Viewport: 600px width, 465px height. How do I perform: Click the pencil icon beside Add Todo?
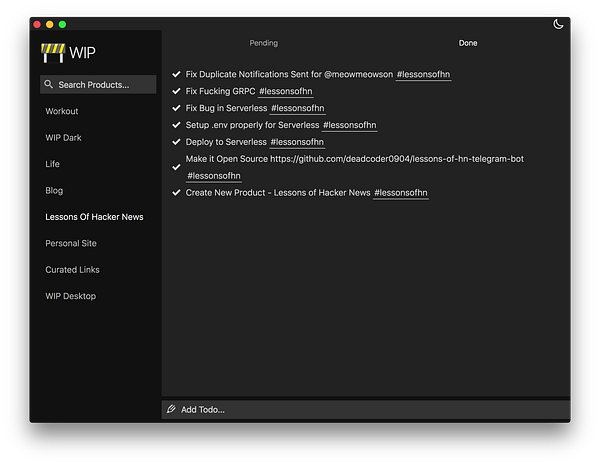(172, 409)
